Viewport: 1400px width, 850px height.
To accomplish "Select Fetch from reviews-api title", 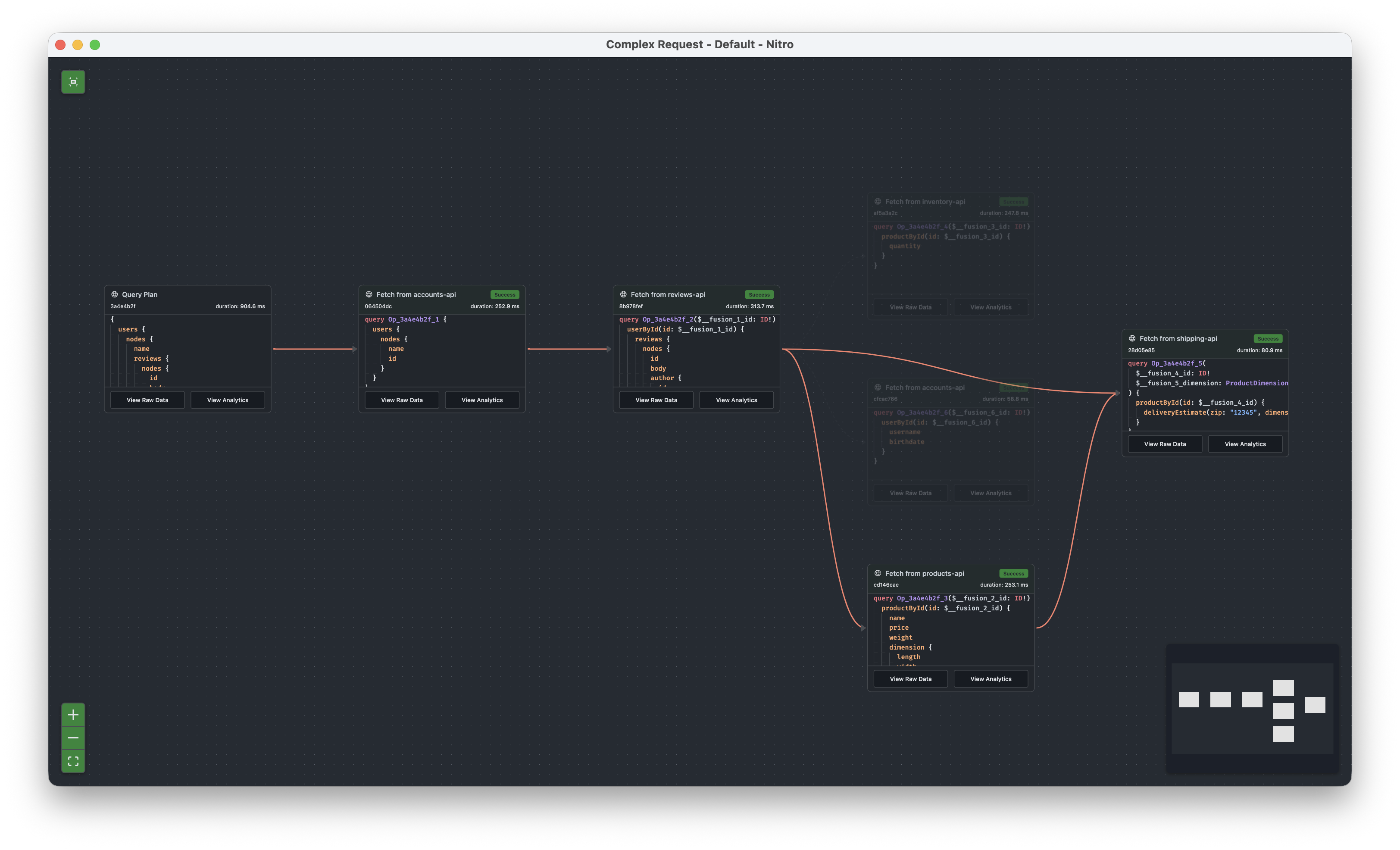I will 668,294.
